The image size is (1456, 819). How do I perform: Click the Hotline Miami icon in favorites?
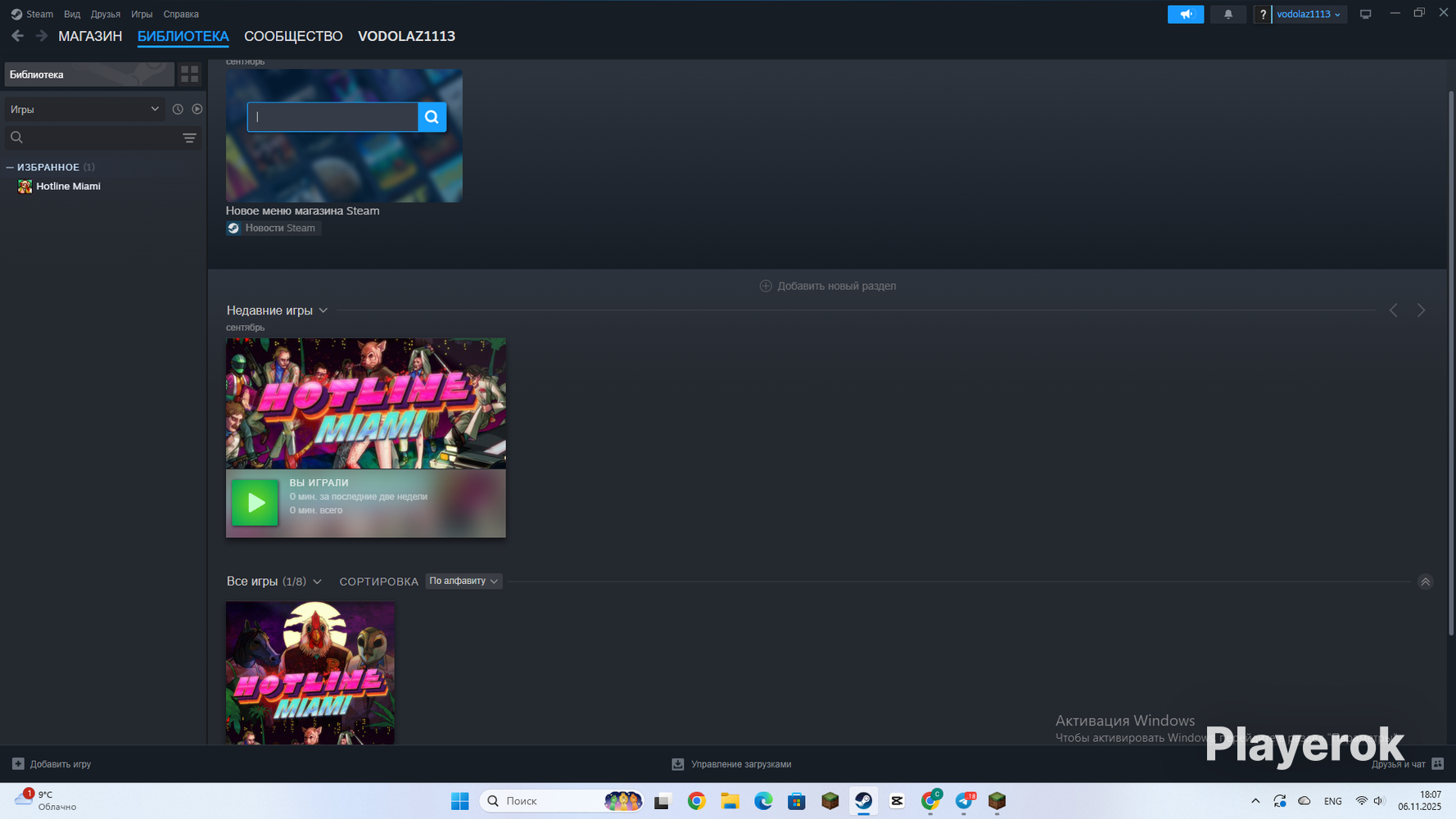coord(25,187)
